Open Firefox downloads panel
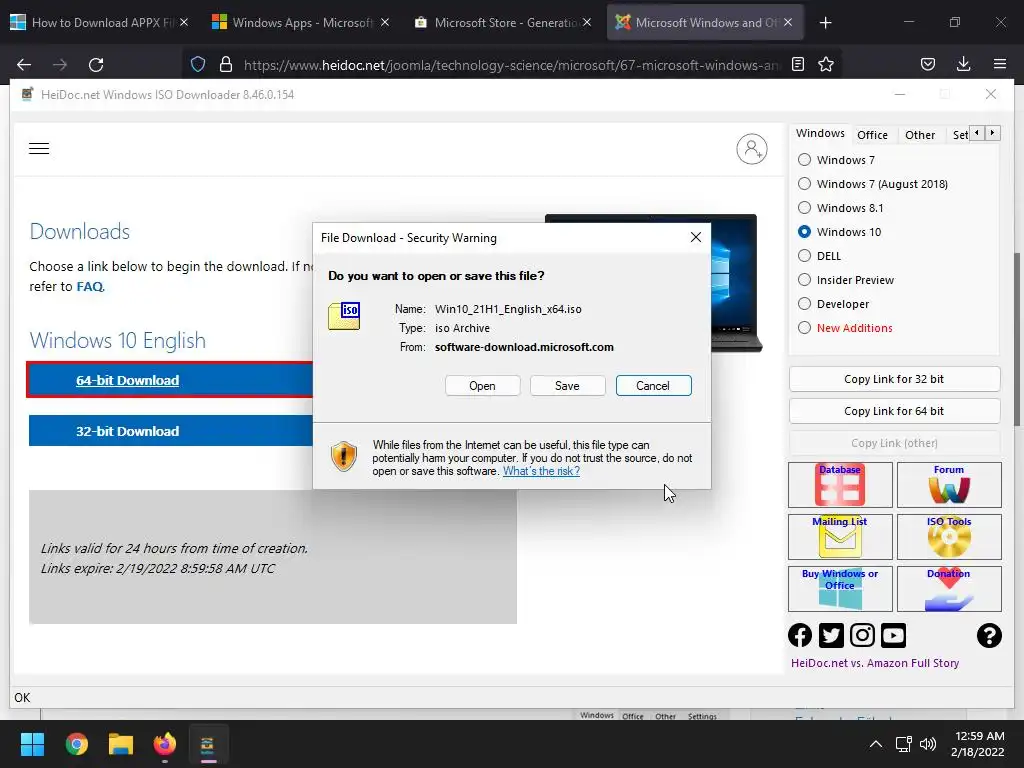The width and height of the screenshot is (1024, 768). (x=963, y=64)
